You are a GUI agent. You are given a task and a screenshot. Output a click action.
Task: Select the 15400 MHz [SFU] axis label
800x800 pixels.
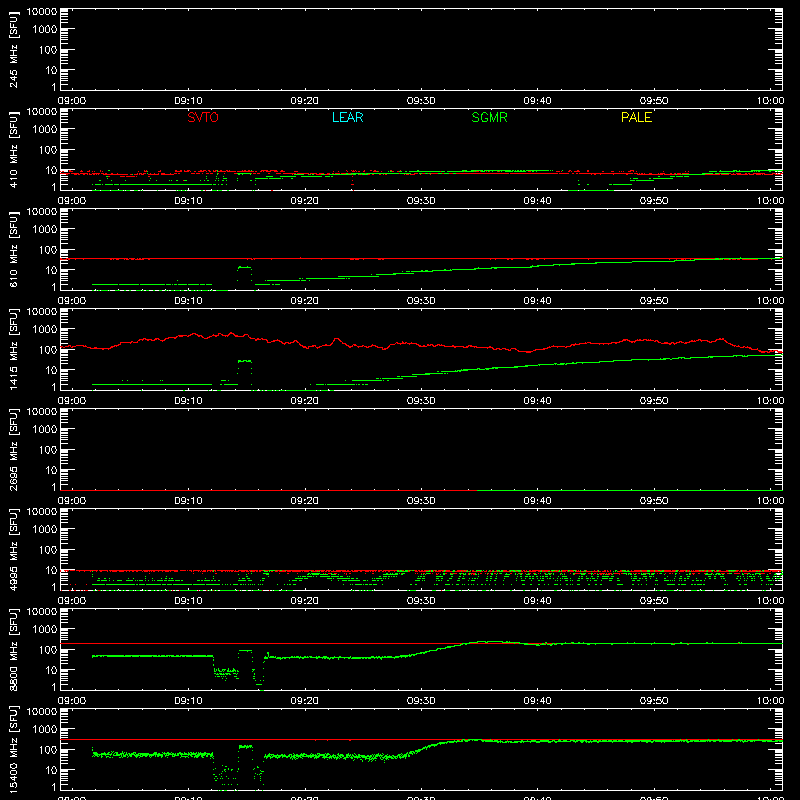point(14,750)
